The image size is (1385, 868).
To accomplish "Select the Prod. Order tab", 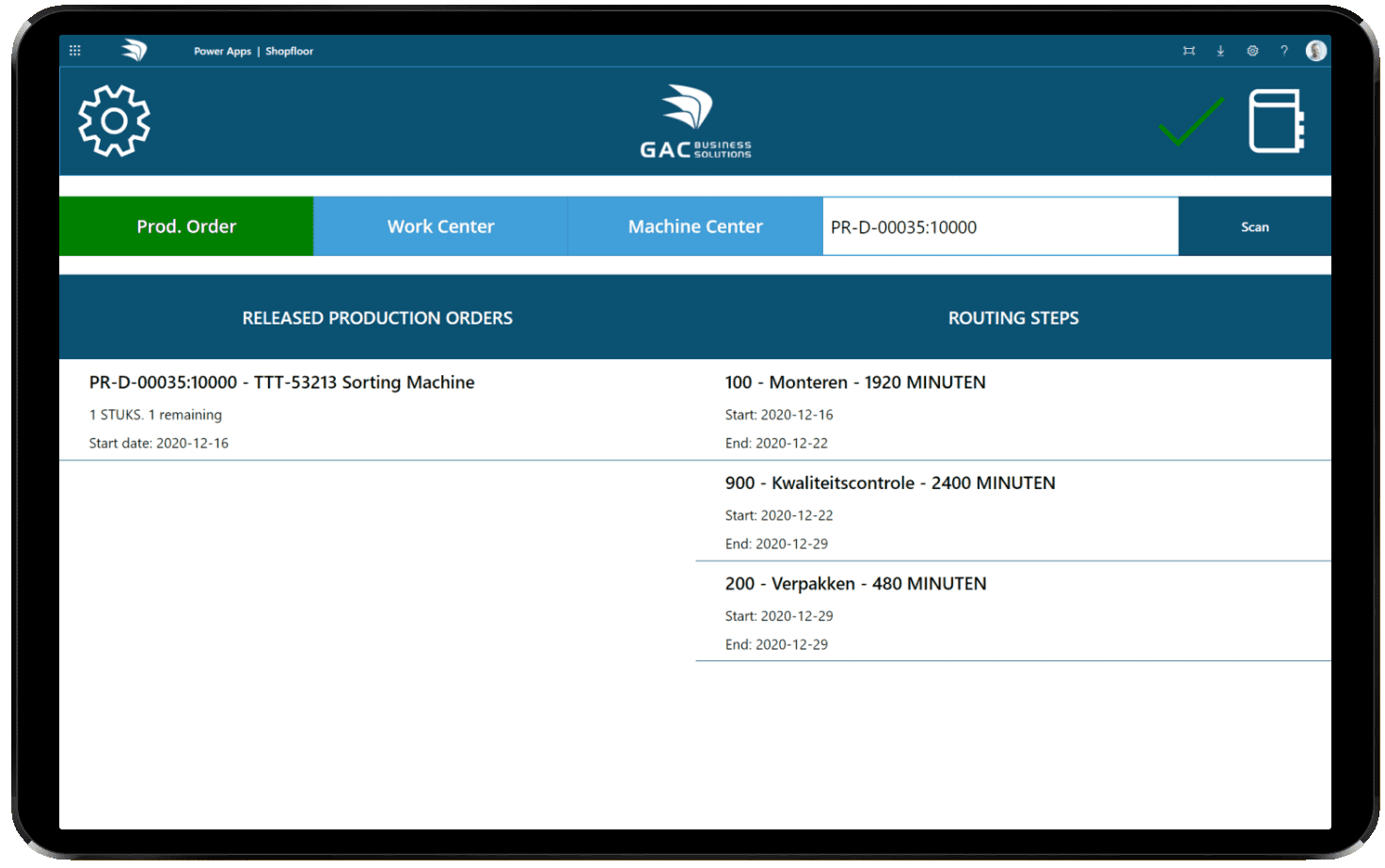I will (x=186, y=227).
